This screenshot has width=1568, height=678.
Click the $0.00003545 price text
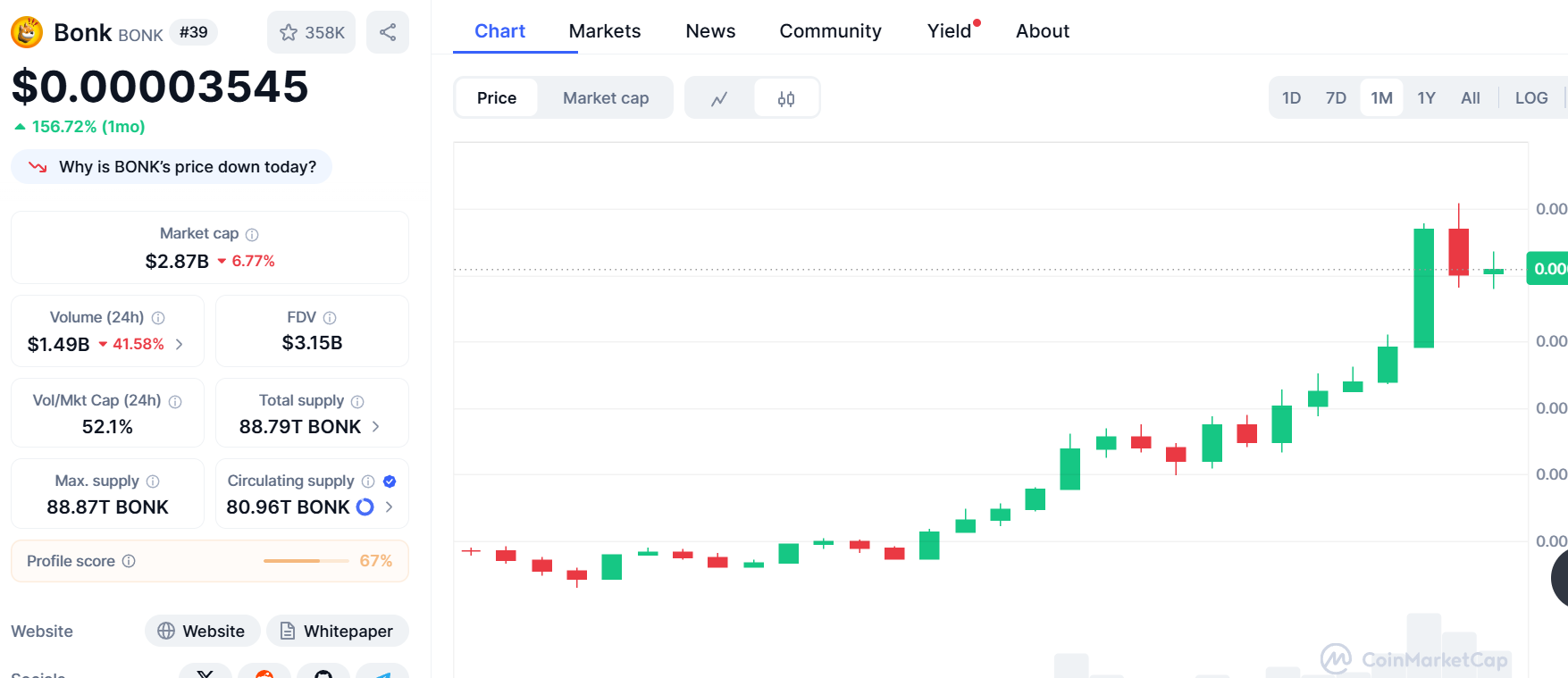pyautogui.click(x=160, y=87)
